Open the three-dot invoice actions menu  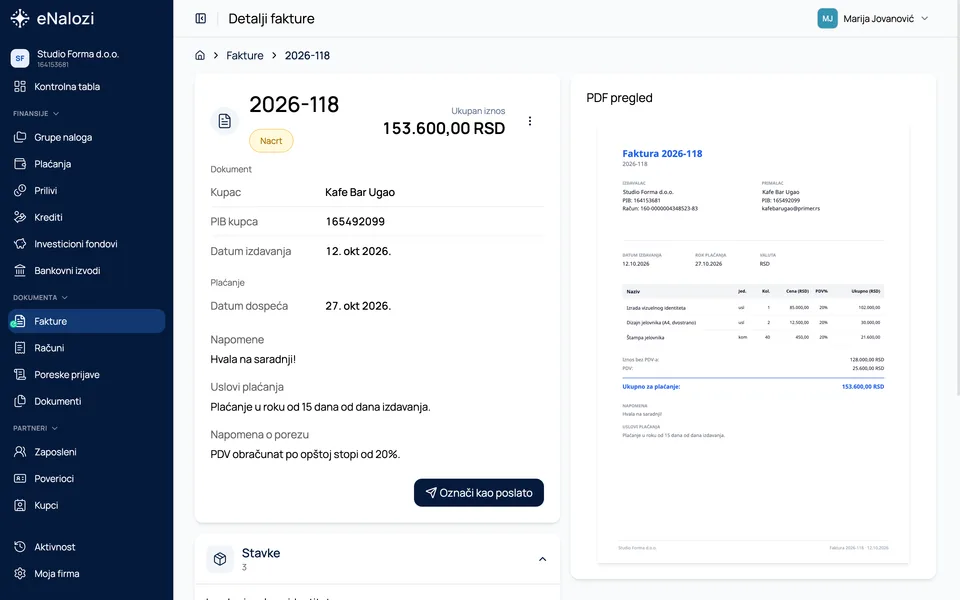pyautogui.click(x=530, y=121)
